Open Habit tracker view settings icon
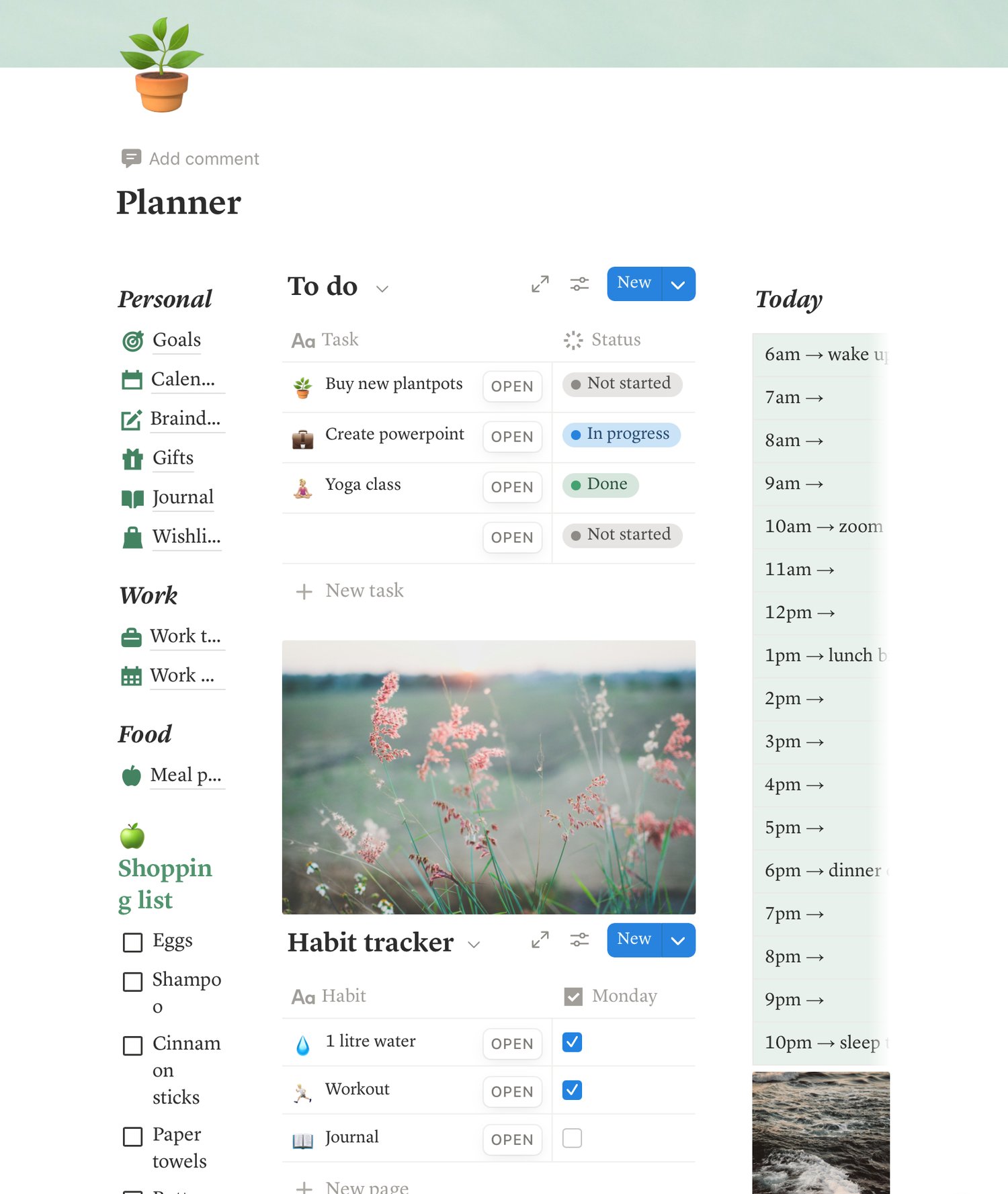Screen dimensions: 1008x1194 coord(579,940)
